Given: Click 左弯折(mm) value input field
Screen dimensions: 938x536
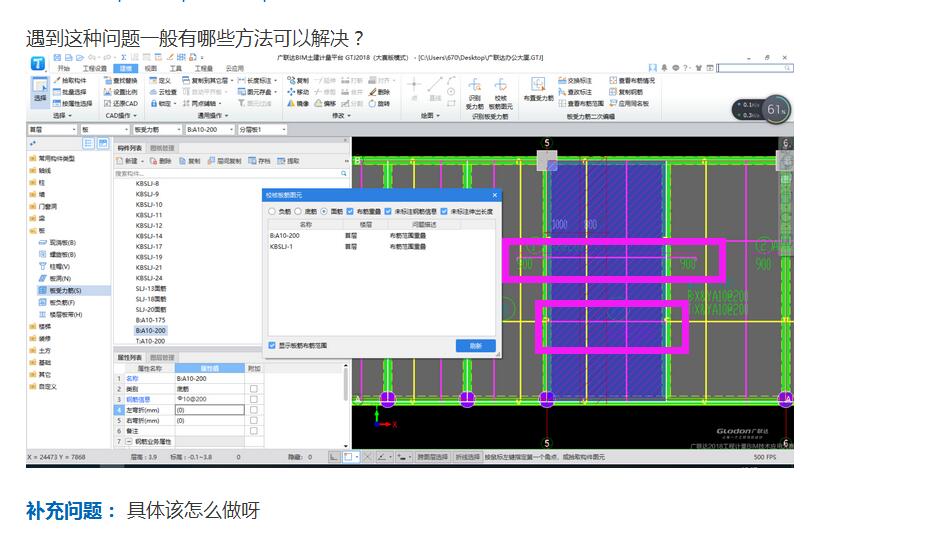Looking at the screenshot, I should (209, 410).
